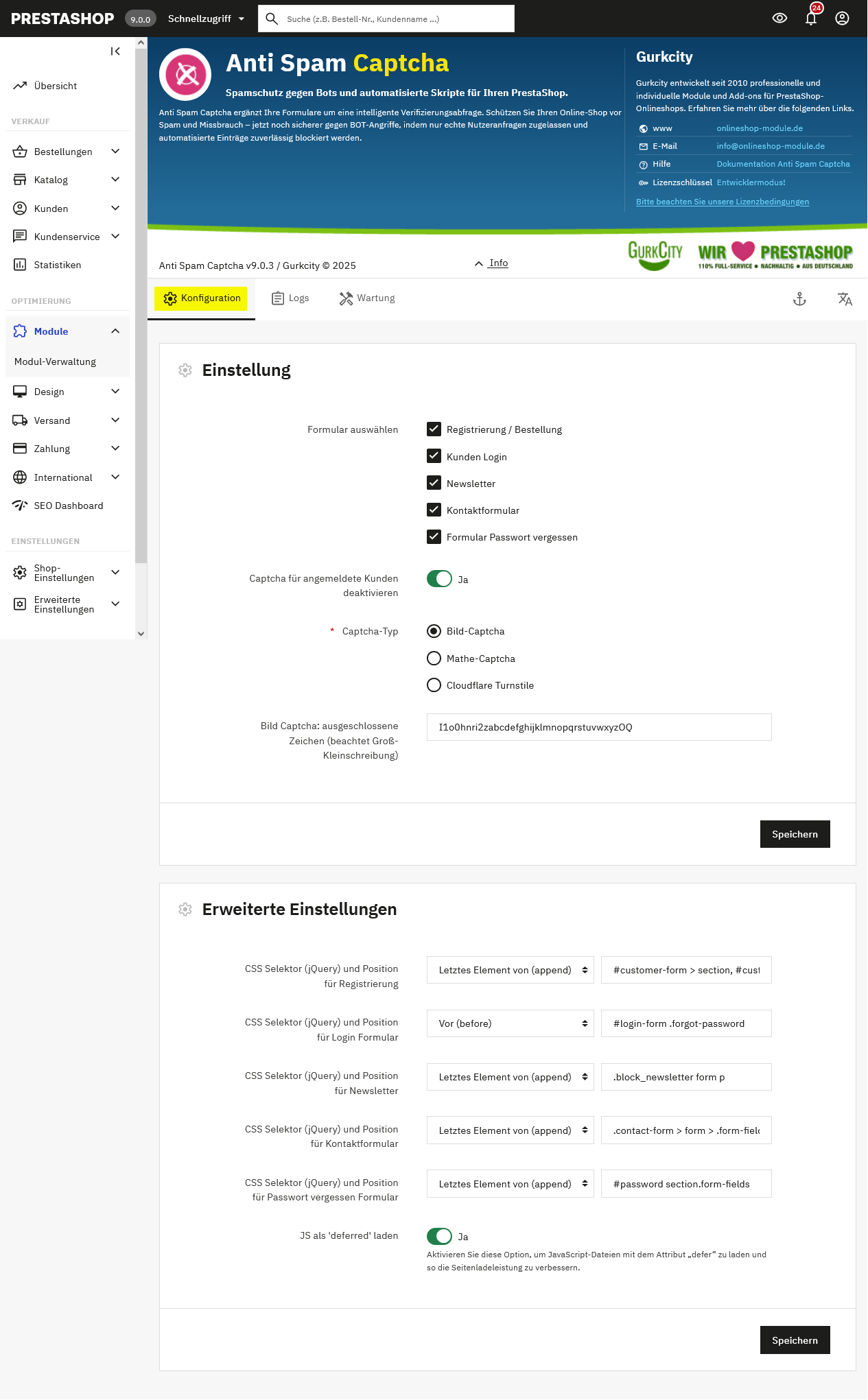Select the Mathe-Captcha radio option
This screenshot has width=868, height=1400.
(x=434, y=659)
